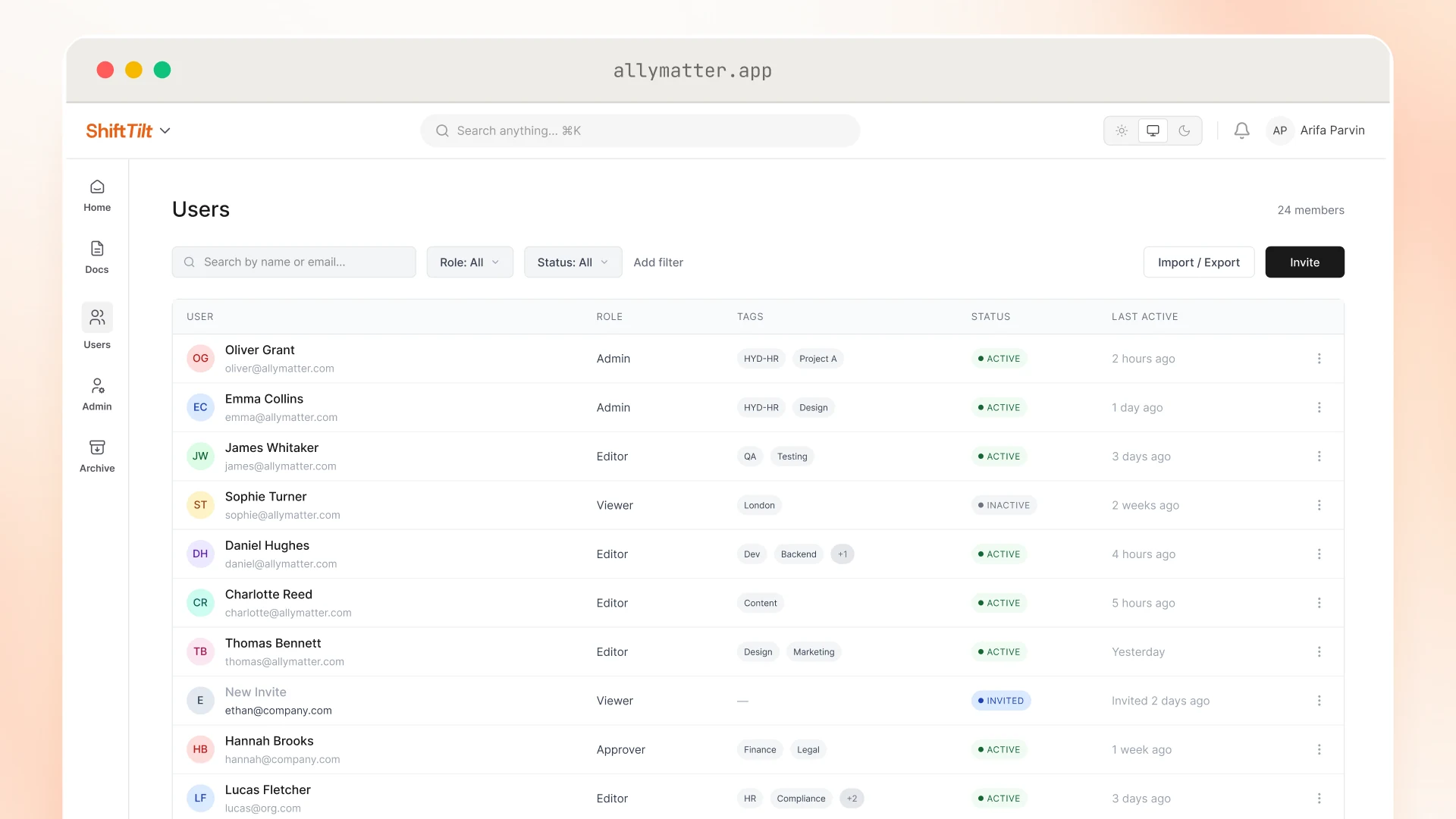1456x819 pixels.
Task: Click the LAST ACTIVE column header
Action: pyautogui.click(x=1144, y=317)
